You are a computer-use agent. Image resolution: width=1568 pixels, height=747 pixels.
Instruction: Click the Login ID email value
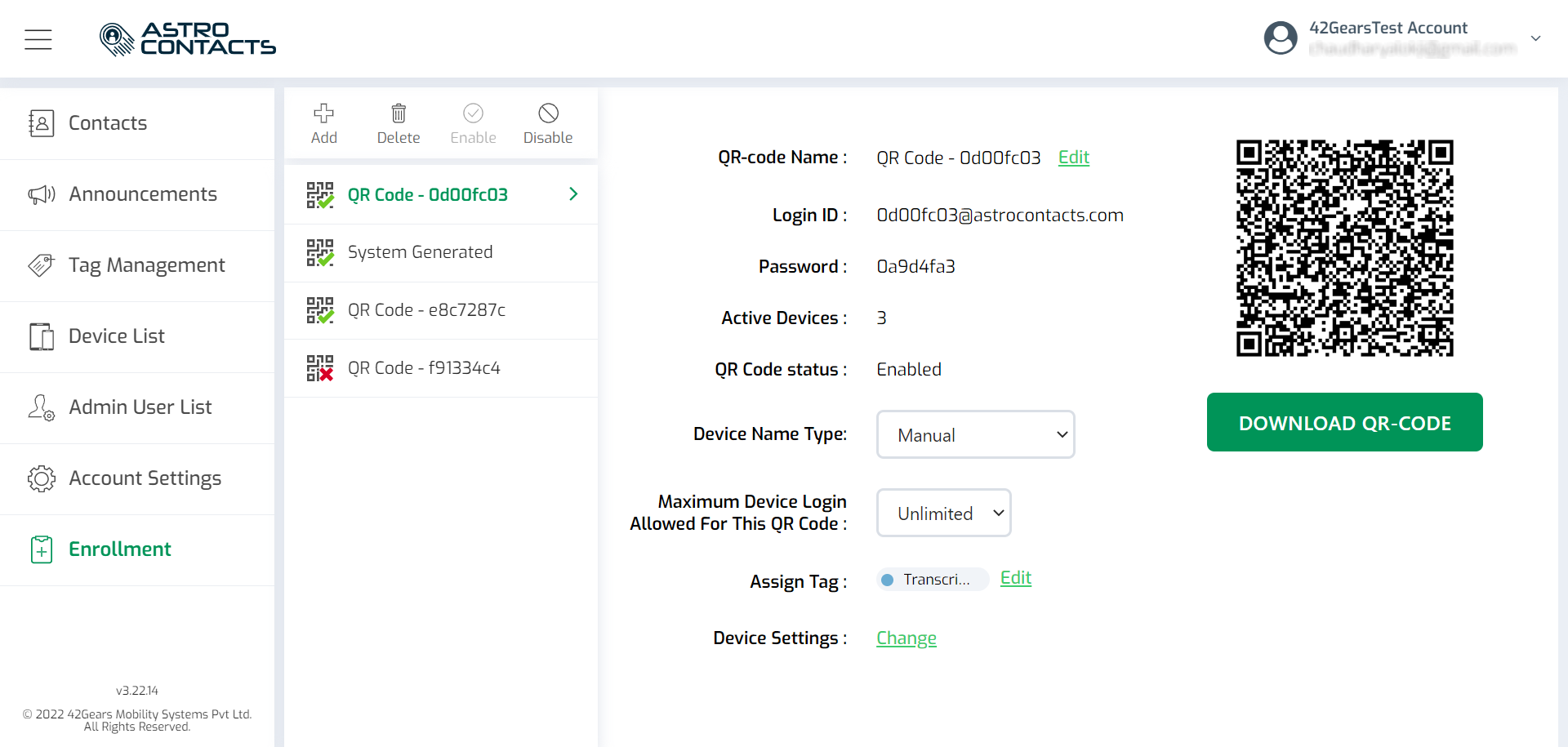pyautogui.click(x=1000, y=215)
